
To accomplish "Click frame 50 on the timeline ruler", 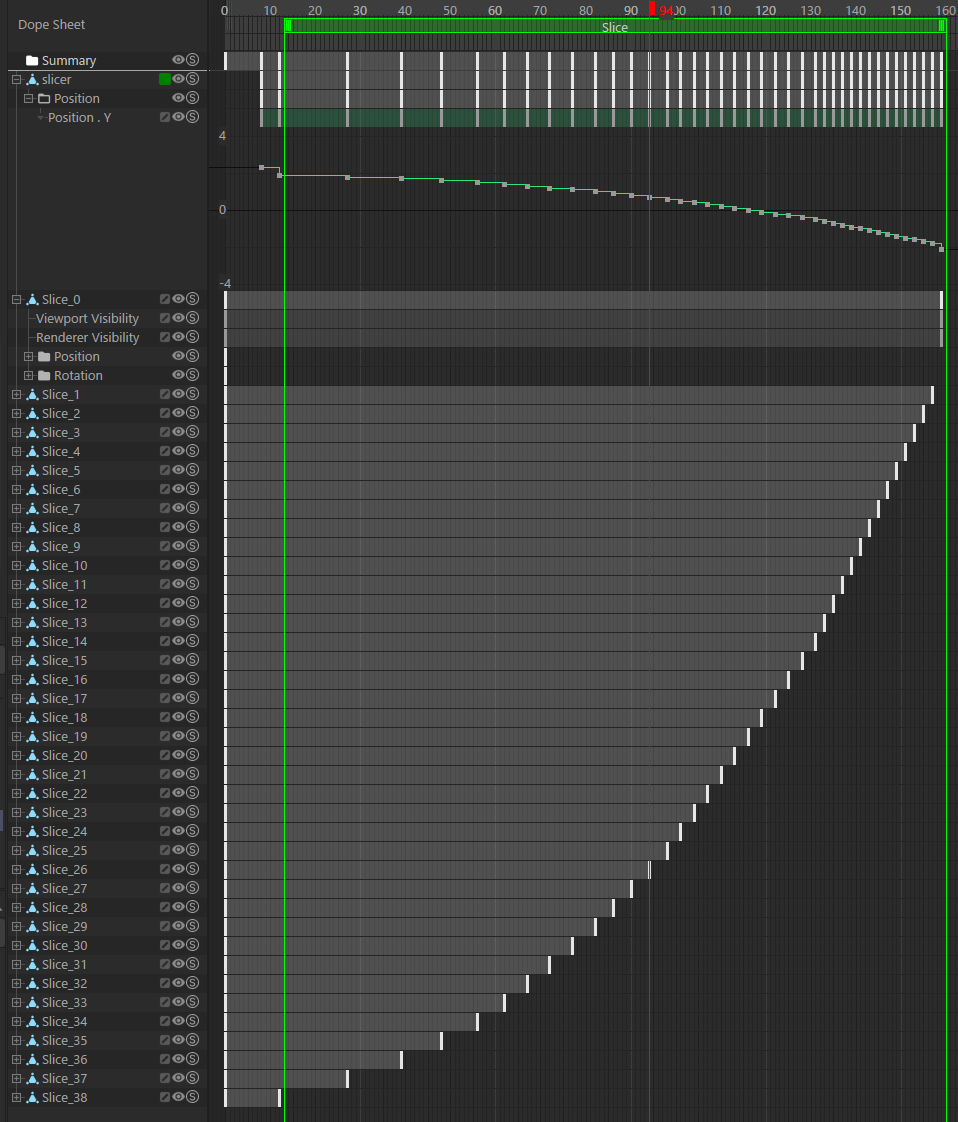I will point(449,10).
